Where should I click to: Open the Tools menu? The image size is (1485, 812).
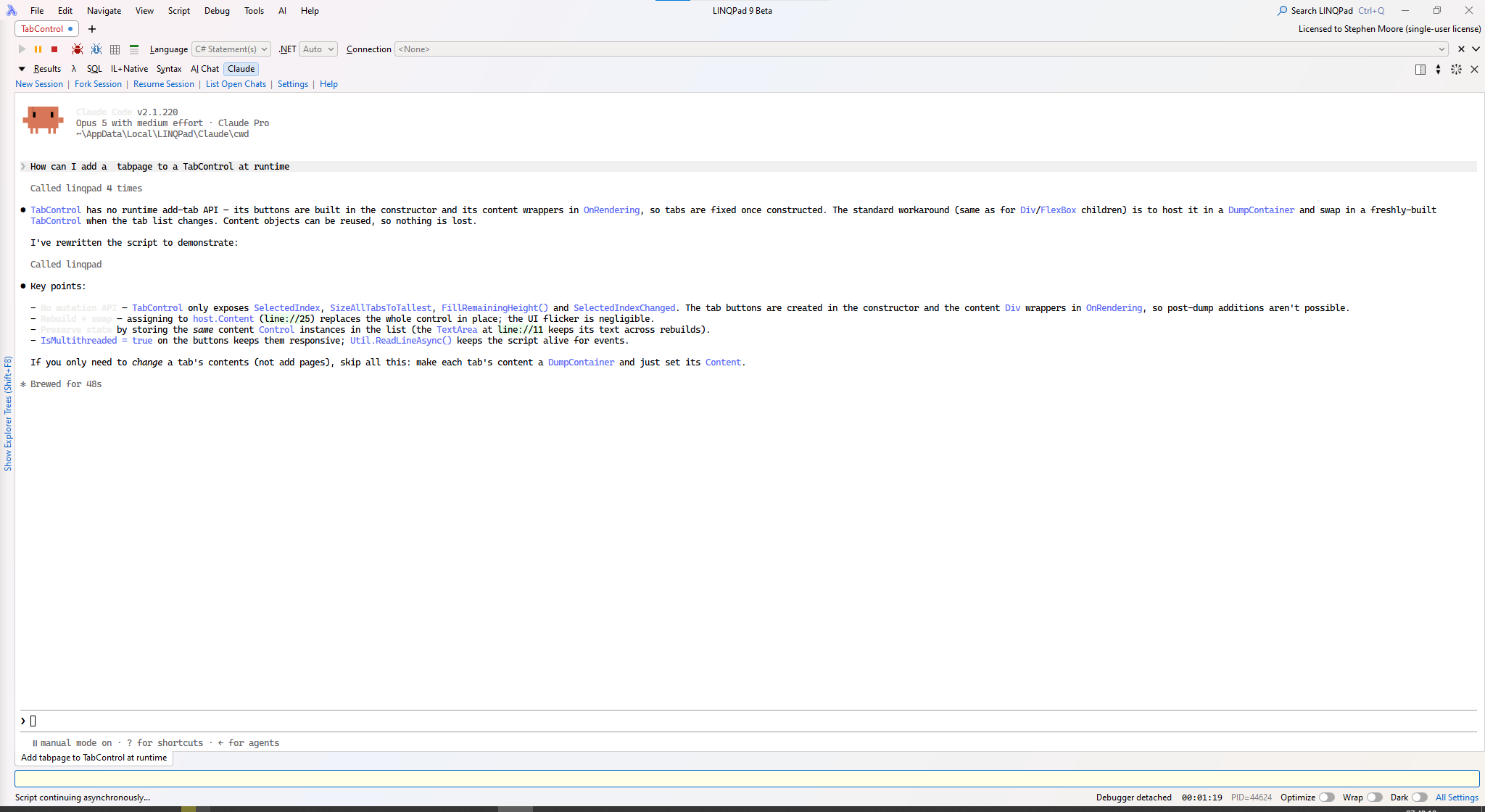click(x=254, y=11)
